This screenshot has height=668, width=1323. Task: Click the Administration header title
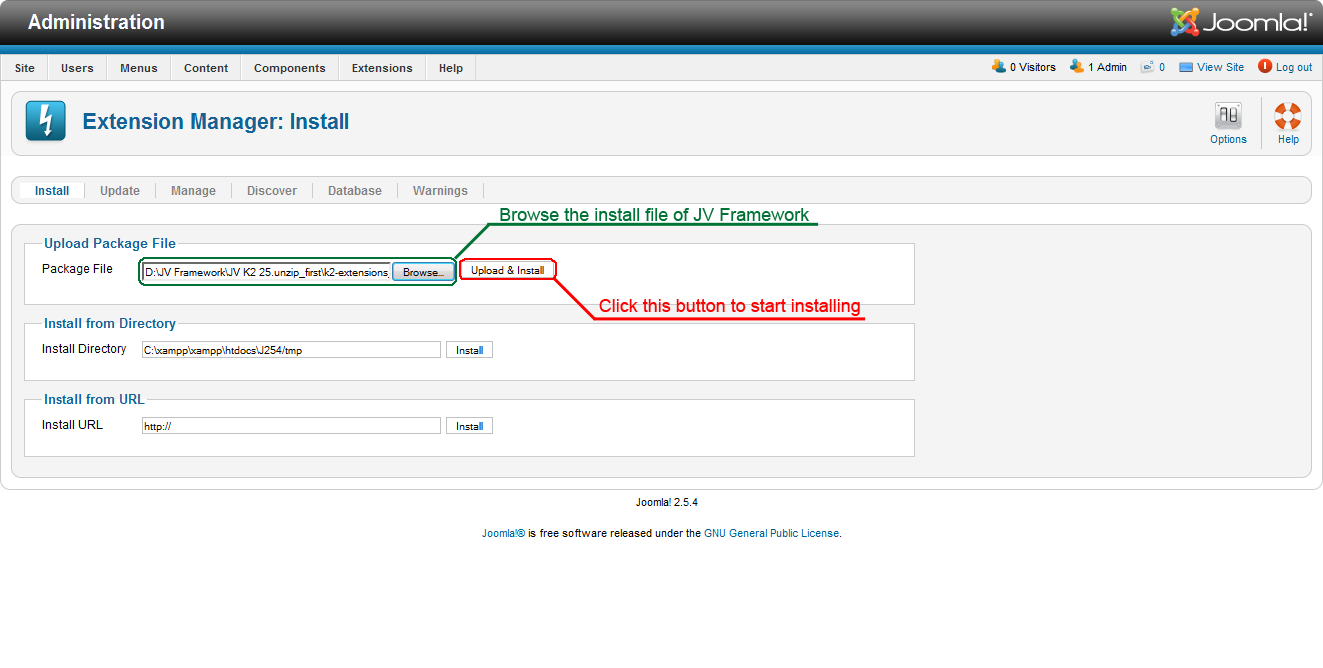pos(96,22)
